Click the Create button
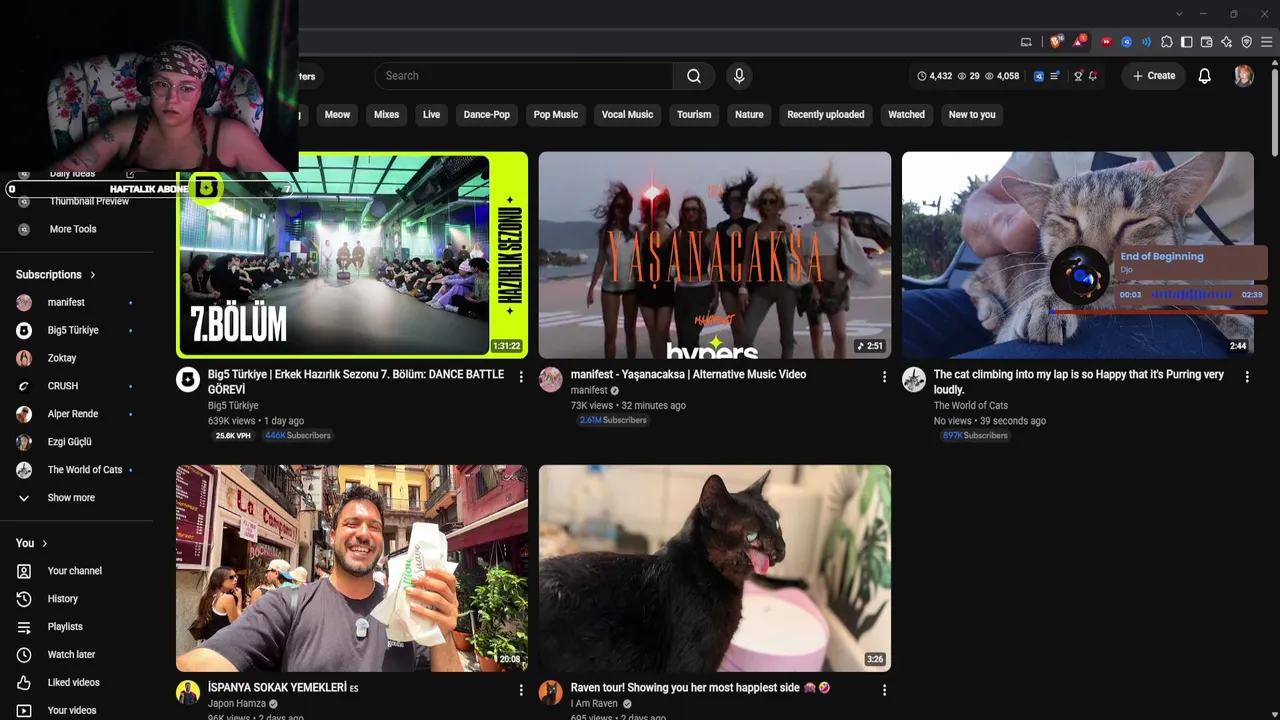 click(1154, 76)
